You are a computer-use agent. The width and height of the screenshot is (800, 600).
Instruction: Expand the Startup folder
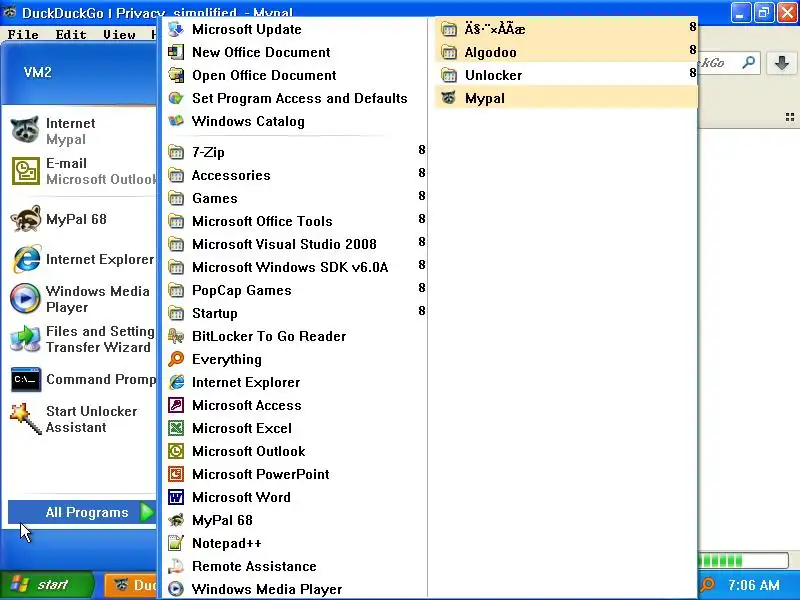[293, 313]
